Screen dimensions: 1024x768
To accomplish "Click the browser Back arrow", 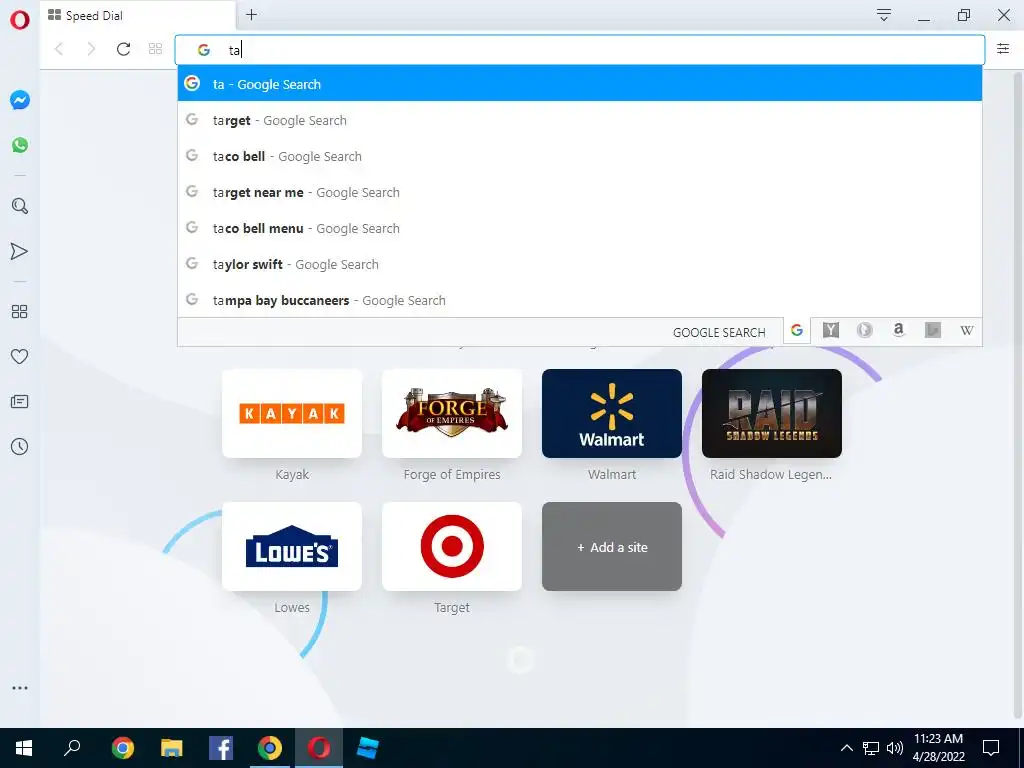I will point(59,49).
